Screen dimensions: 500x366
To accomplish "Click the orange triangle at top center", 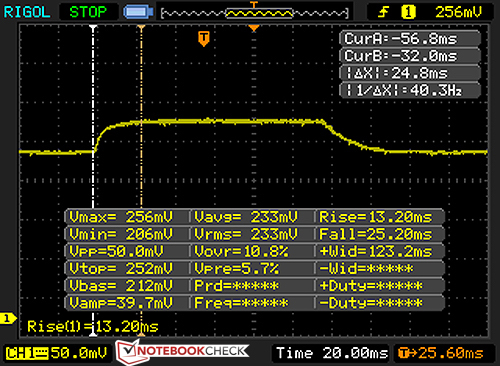I will point(254,28).
